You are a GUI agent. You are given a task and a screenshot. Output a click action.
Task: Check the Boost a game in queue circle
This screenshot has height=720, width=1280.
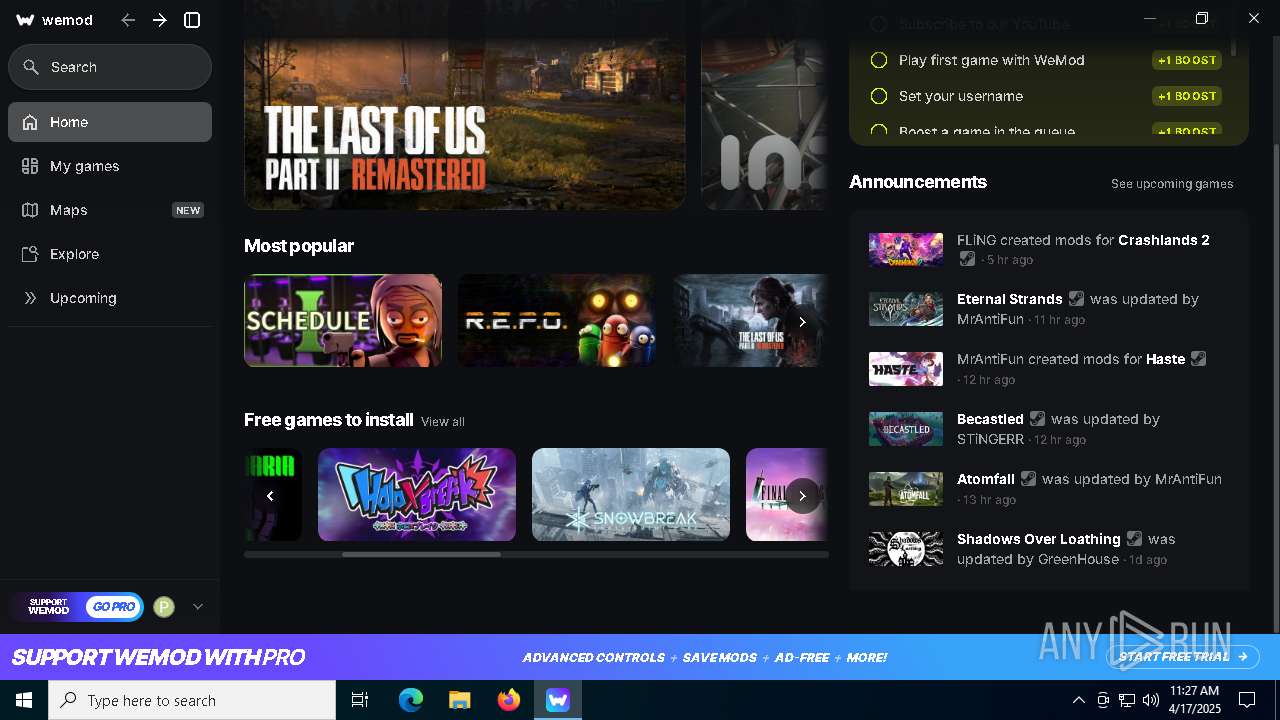point(879,131)
